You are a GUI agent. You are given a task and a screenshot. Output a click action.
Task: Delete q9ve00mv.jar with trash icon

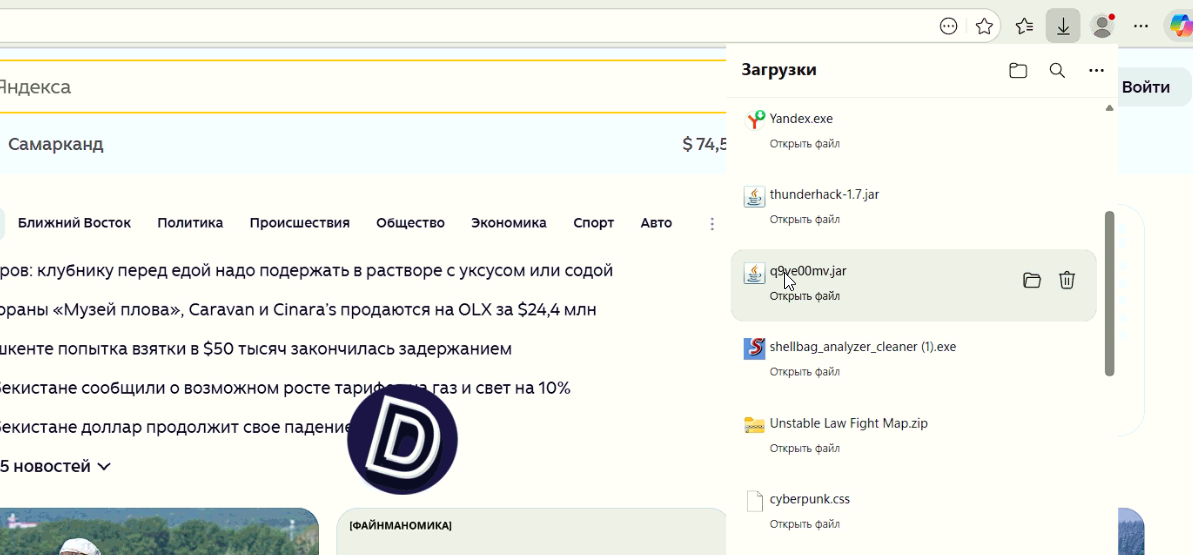tap(1067, 280)
